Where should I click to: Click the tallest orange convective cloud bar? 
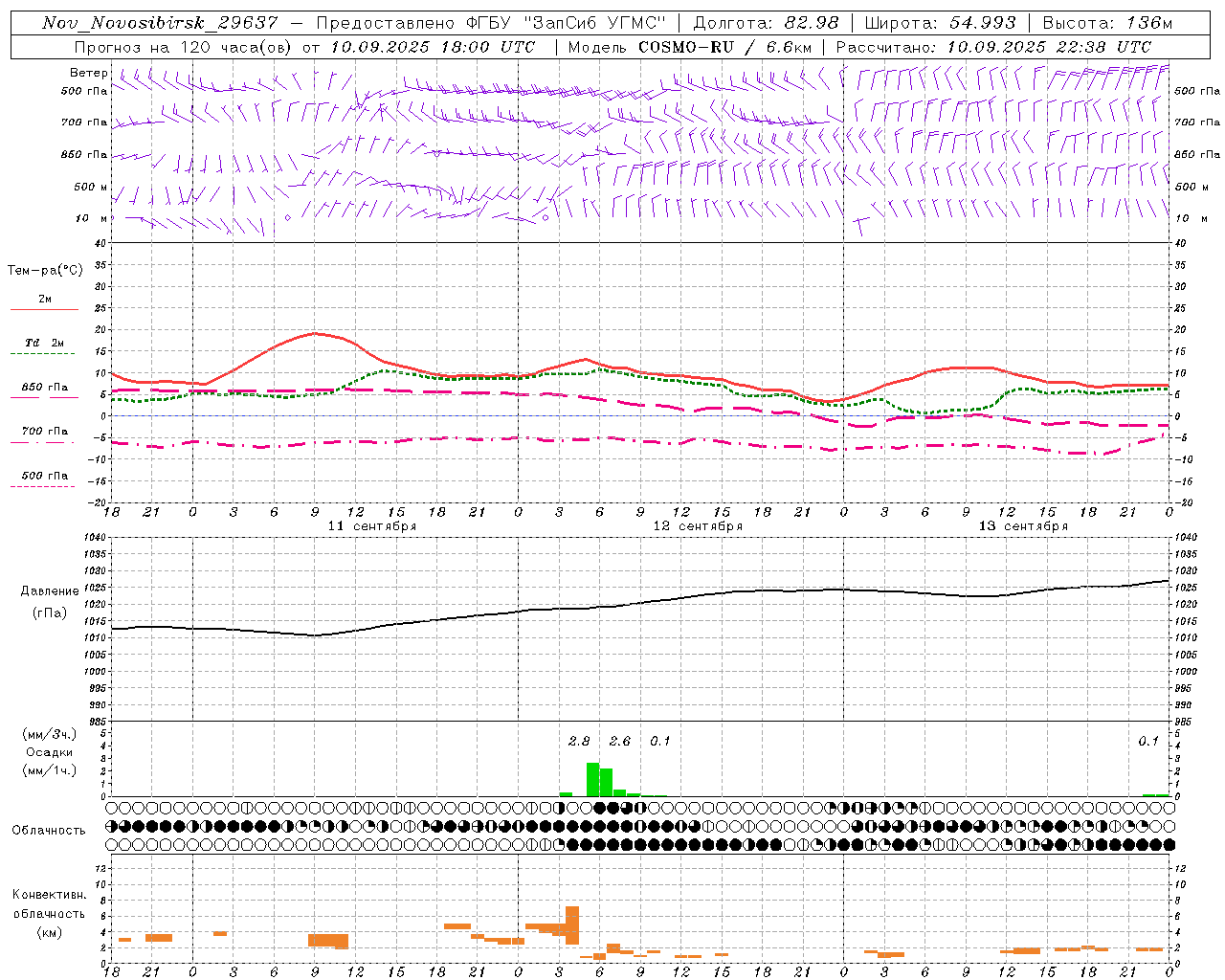coord(572,925)
